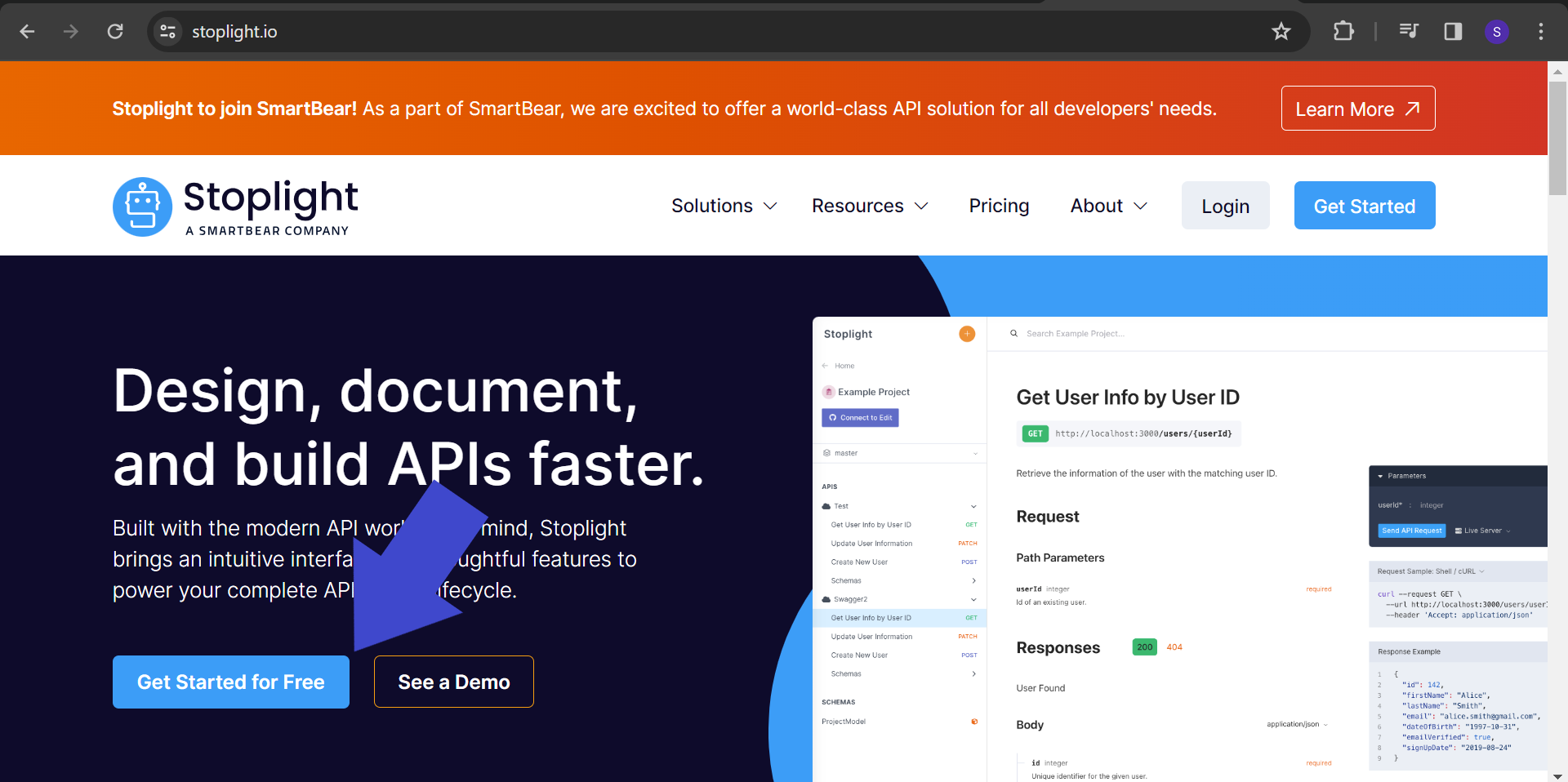Click the orange plus icon in the Stoplight sidebar

point(967,334)
